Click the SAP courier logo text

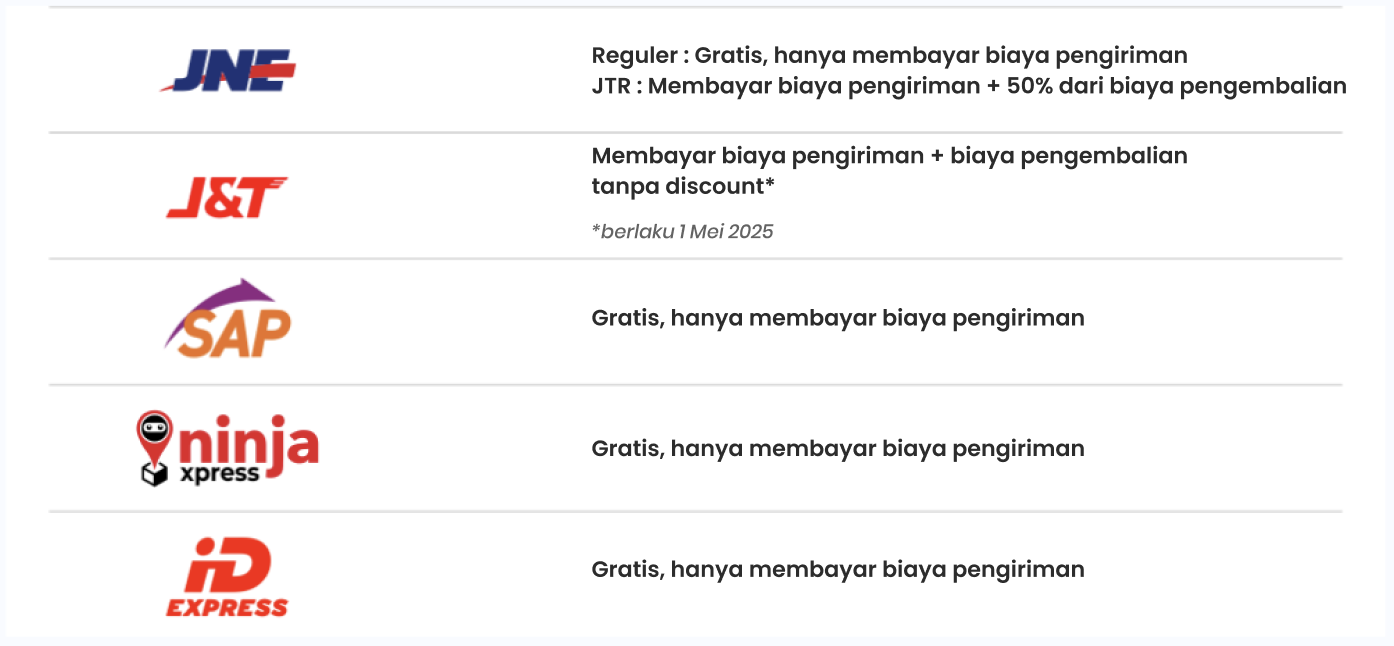pos(228,334)
